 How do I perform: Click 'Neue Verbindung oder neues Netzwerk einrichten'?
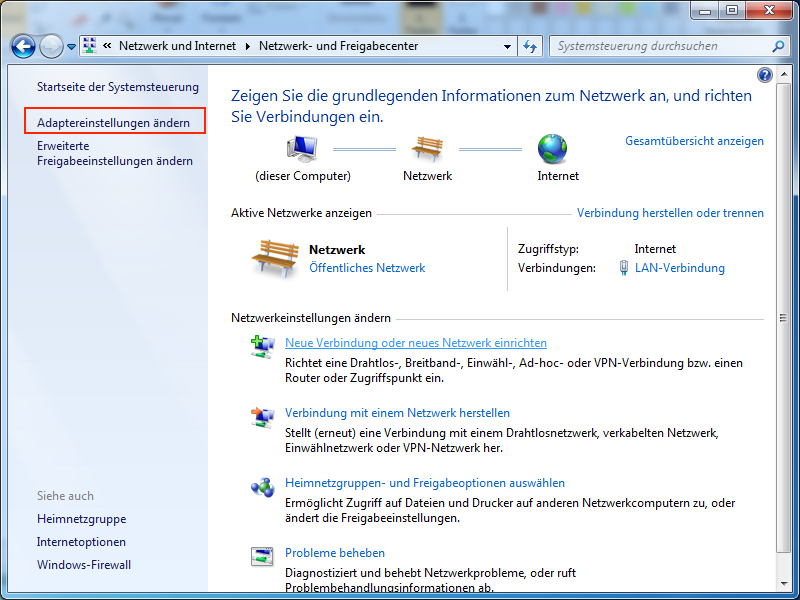pyautogui.click(x=416, y=343)
